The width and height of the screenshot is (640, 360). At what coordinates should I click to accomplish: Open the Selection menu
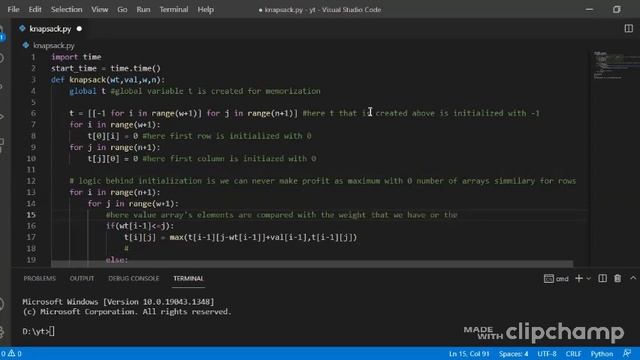[x=67, y=9]
